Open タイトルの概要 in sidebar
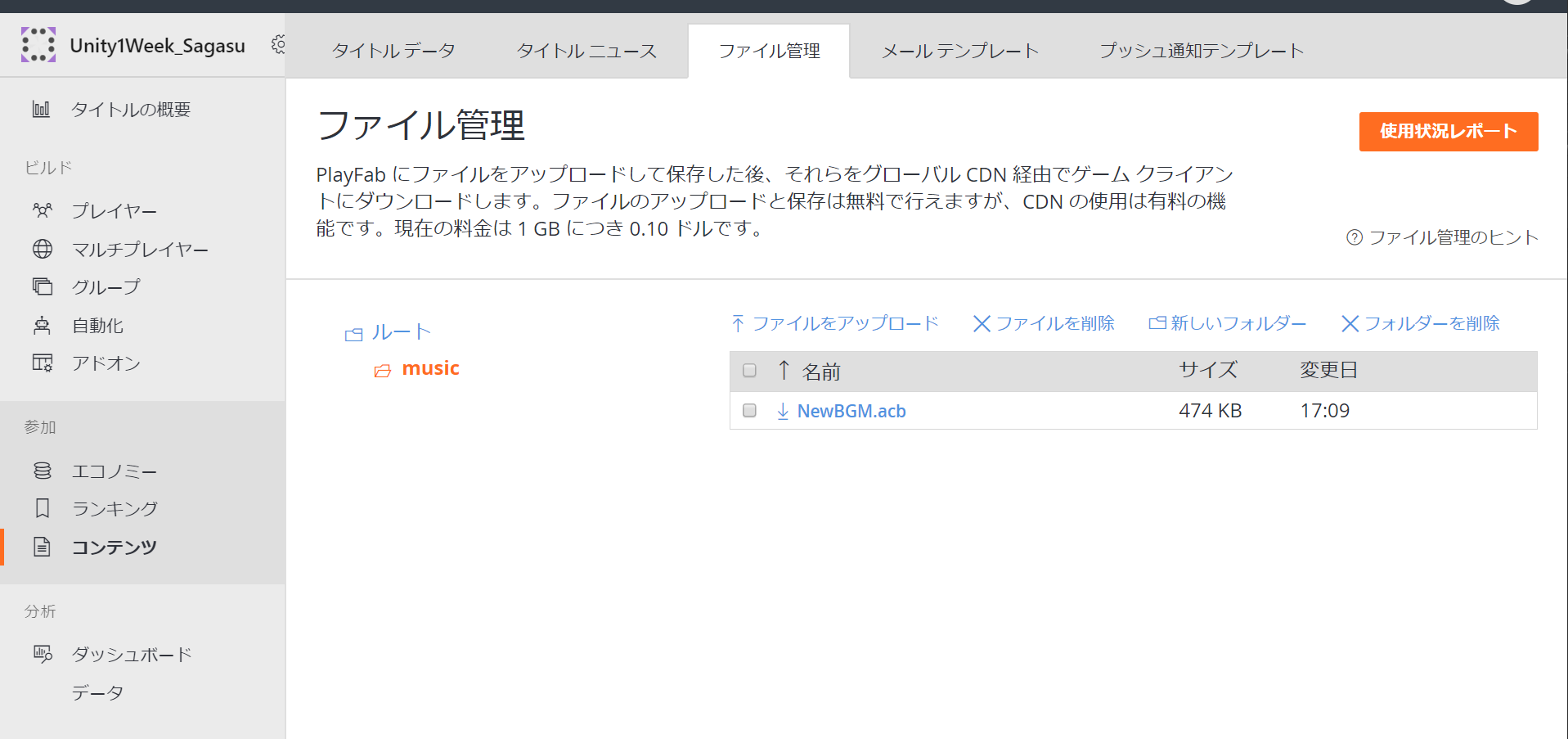The image size is (1568, 739). 131,110
